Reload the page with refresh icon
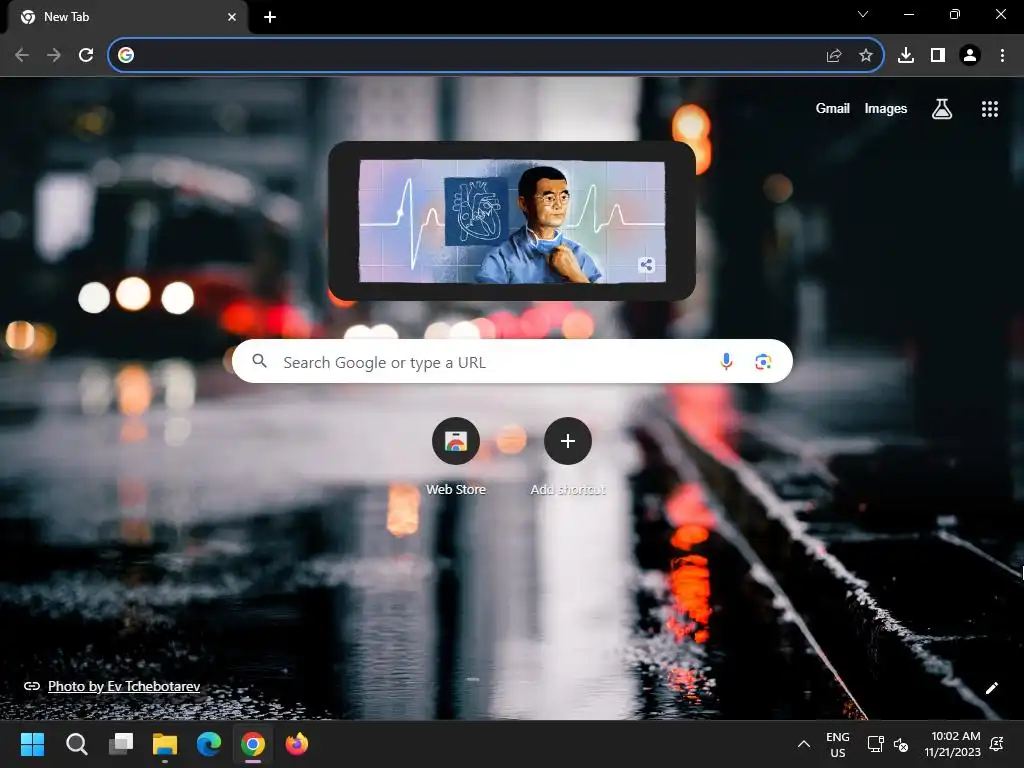 click(86, 55)
